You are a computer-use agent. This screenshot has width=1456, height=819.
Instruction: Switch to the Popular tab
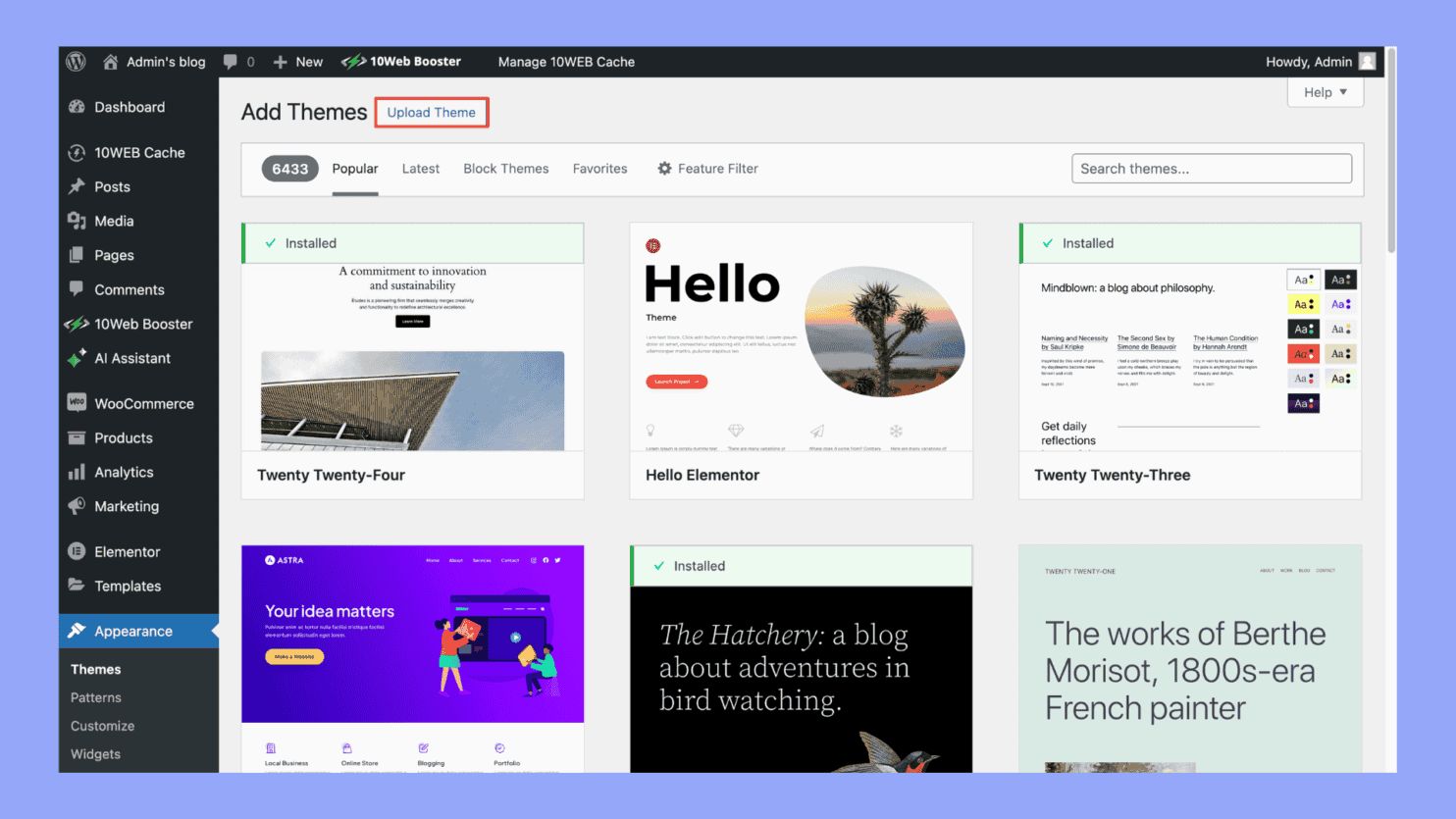(x=355, y=169)
